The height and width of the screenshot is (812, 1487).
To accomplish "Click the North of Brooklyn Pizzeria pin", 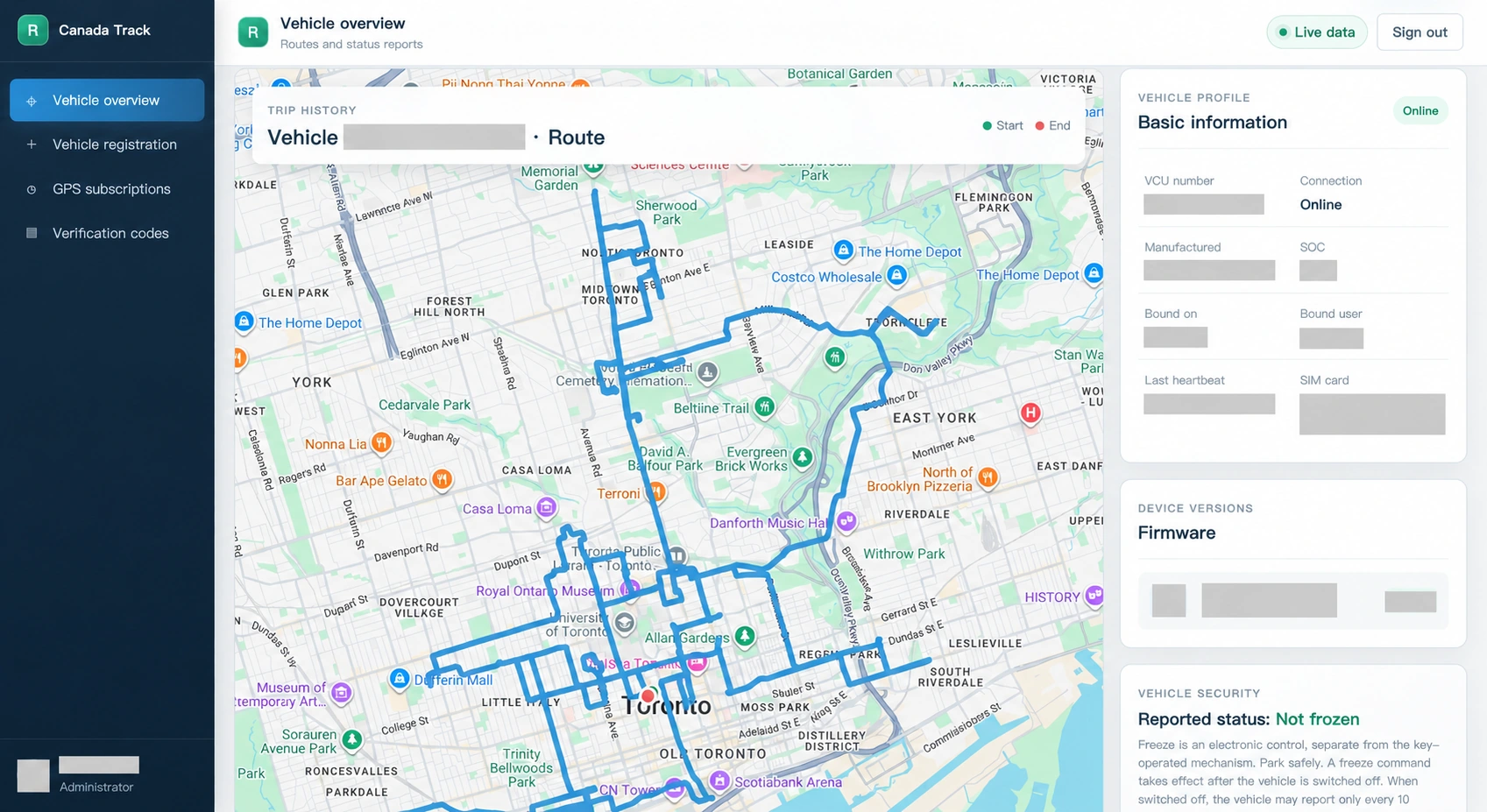I will [x=988, y=477].
